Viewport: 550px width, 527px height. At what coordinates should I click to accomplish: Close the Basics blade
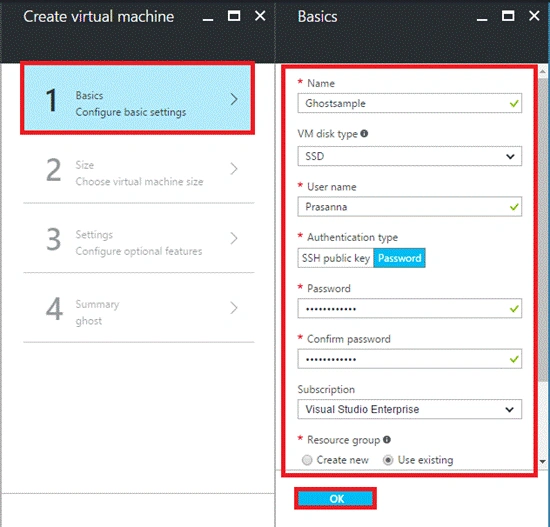[534, 16]
